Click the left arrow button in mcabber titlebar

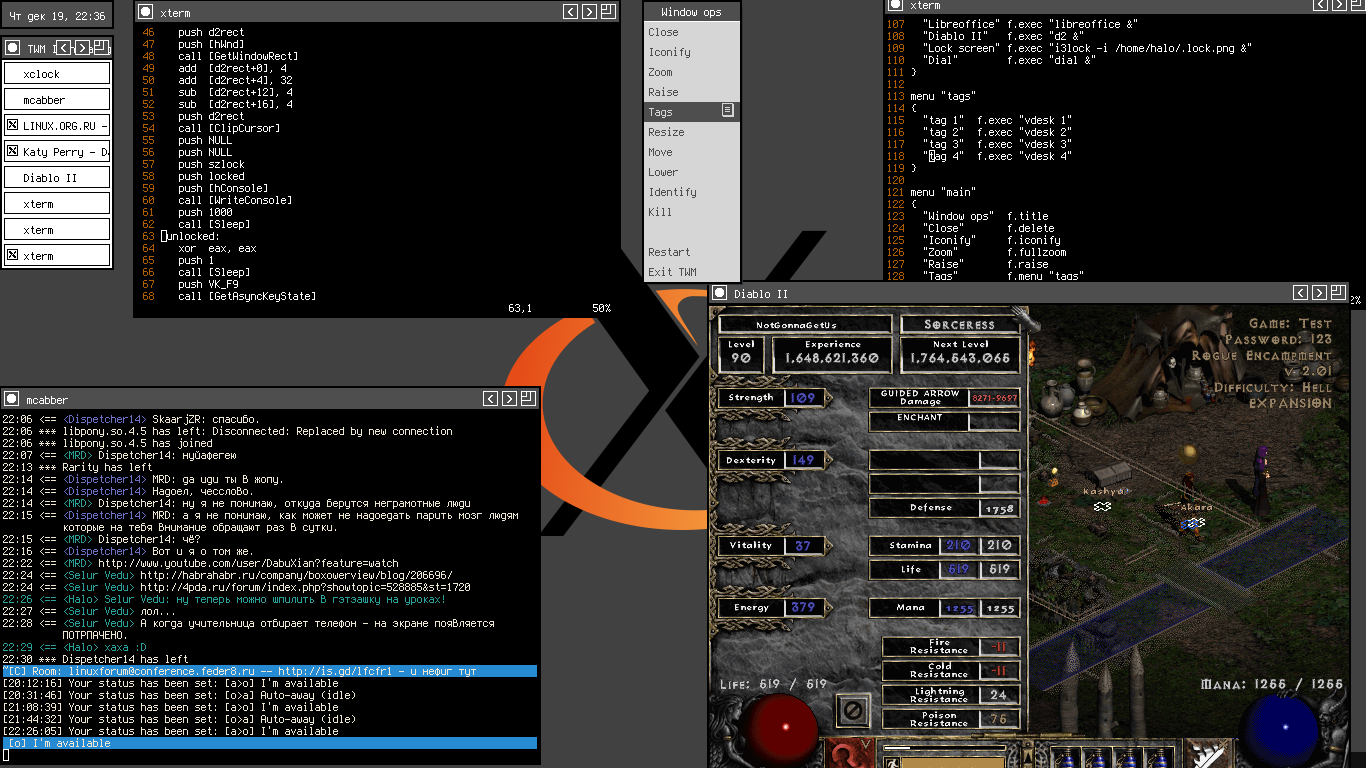pos(490,399)
